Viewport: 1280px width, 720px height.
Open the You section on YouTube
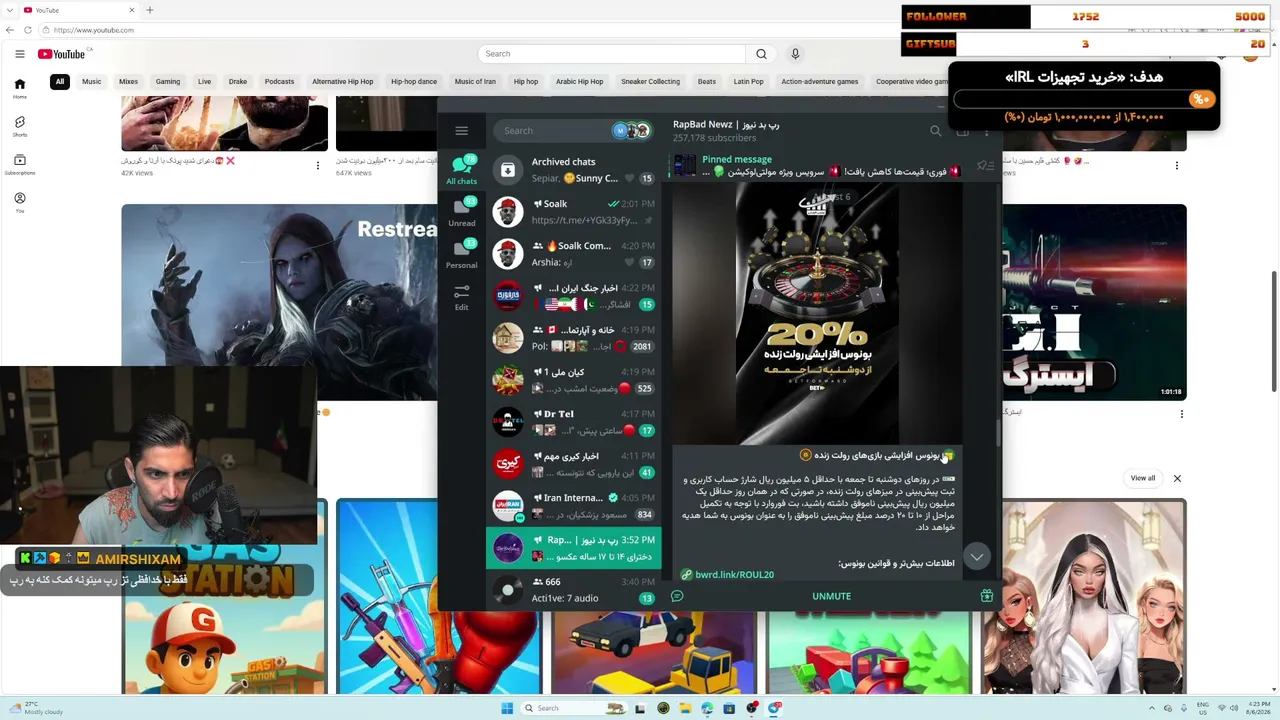point(19,202)
